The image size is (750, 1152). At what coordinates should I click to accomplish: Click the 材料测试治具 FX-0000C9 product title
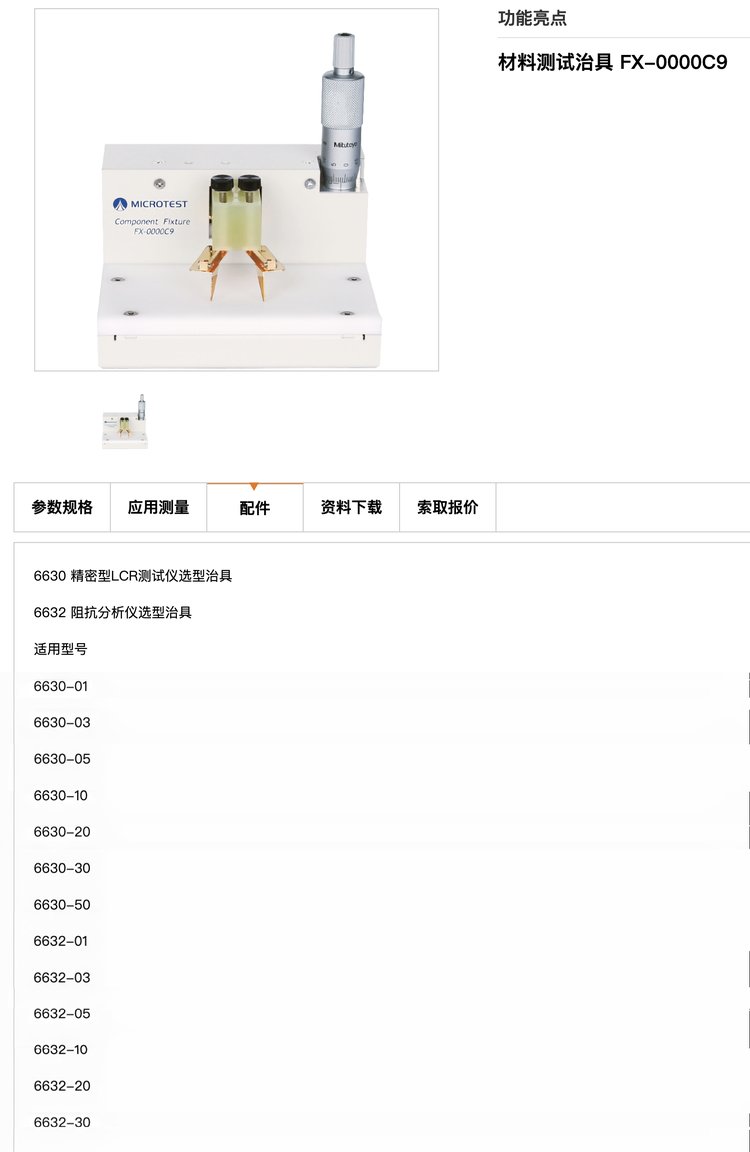click(x=613, y=62)
